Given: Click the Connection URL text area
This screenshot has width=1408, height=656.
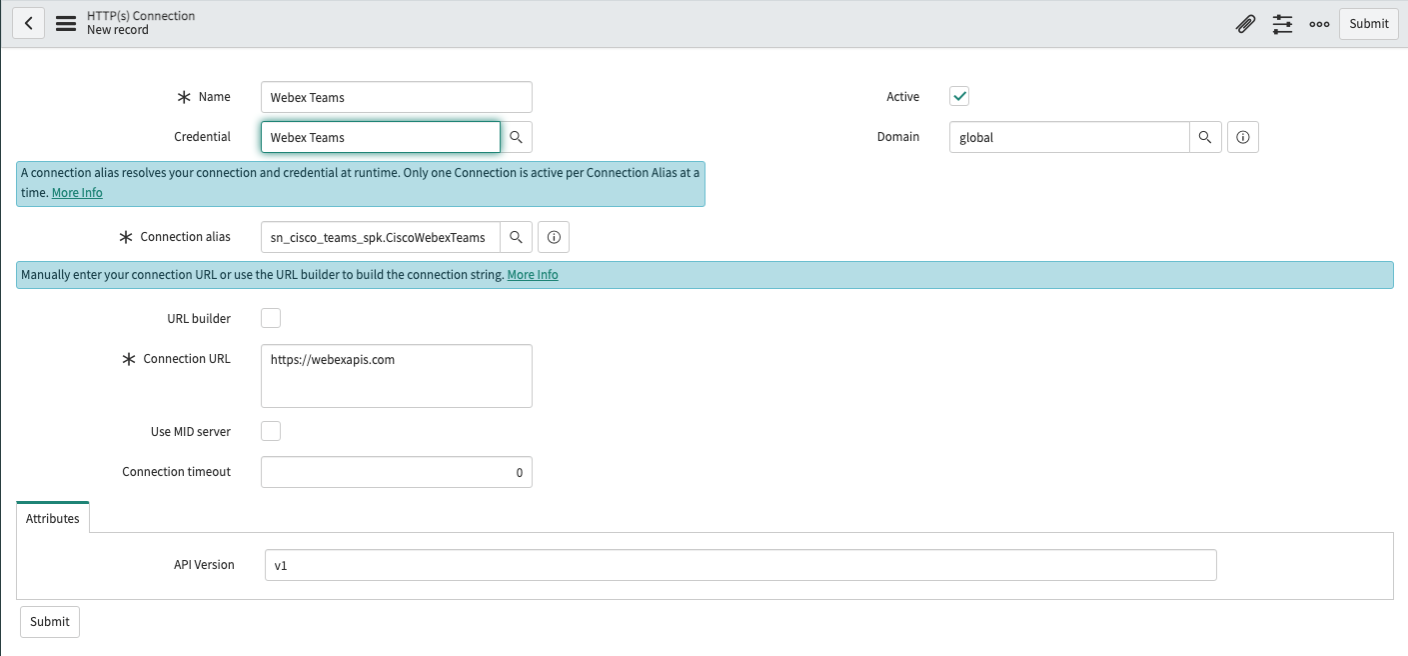Looking at the screenshot, I should tap(396, 376).
